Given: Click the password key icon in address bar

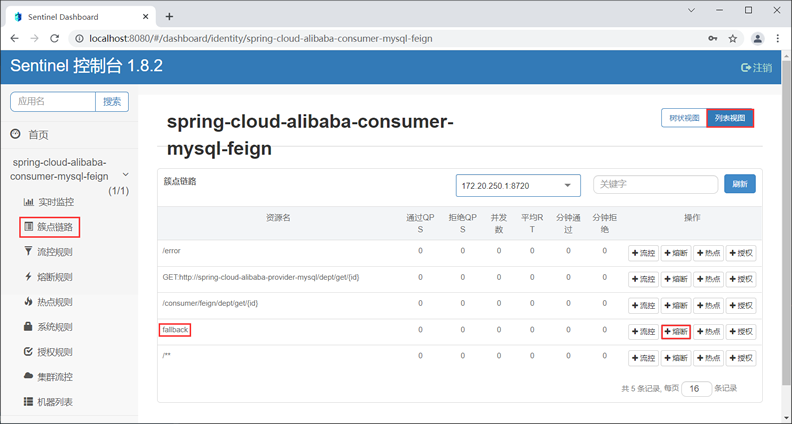Looking at the screenshot, I should [x=712, y=39].
